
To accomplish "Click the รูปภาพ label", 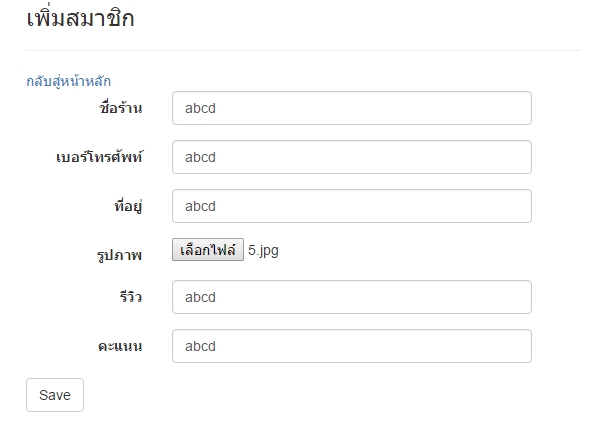I will tap(119, 256).
